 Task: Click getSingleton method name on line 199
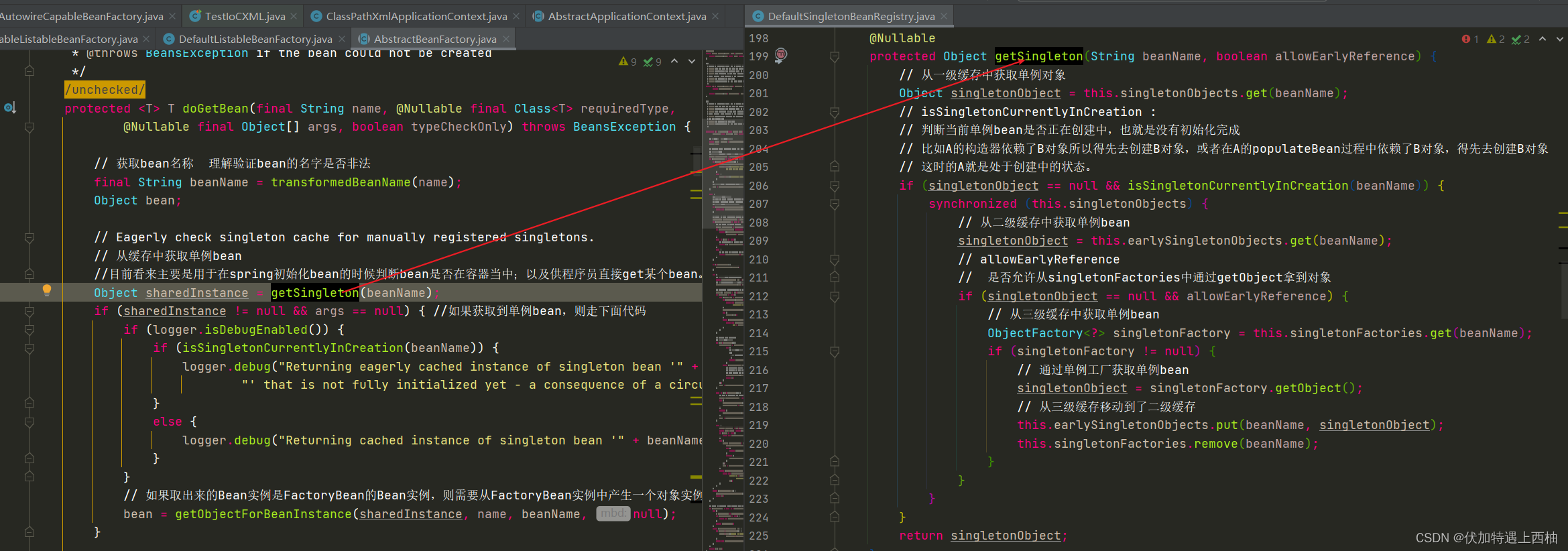[1038, 56]
